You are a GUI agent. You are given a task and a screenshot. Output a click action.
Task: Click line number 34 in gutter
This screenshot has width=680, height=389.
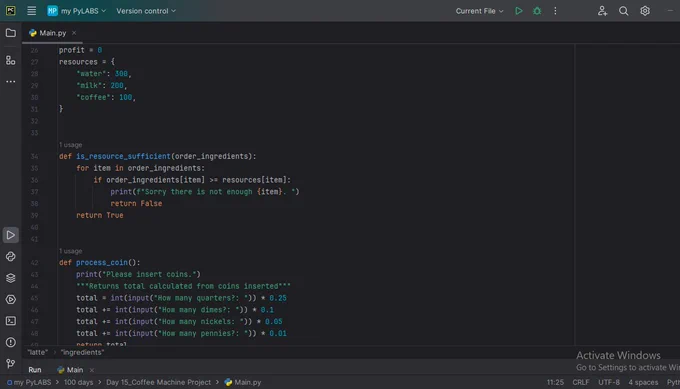click(x=34, y=156)
